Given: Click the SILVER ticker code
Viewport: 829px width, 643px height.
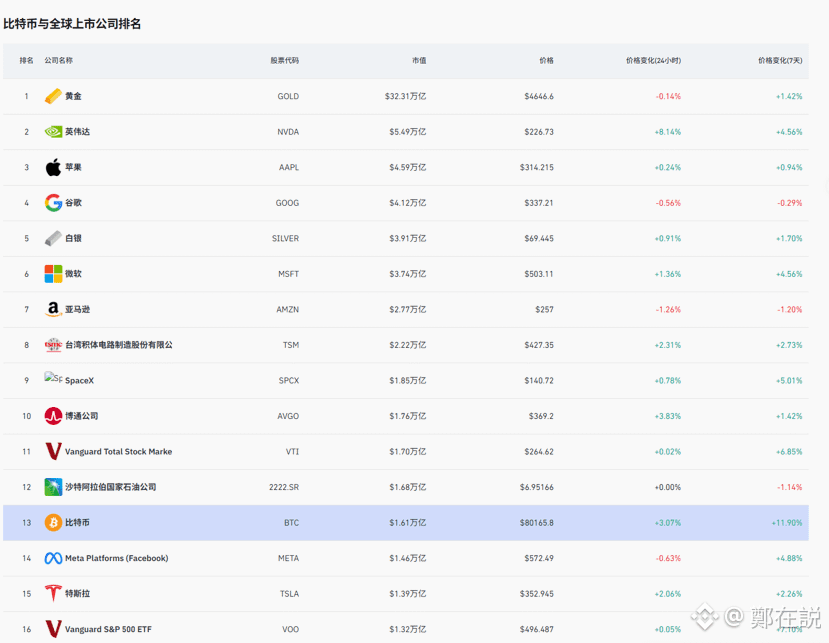Looking at the screenshot, I should click(285, 238).
